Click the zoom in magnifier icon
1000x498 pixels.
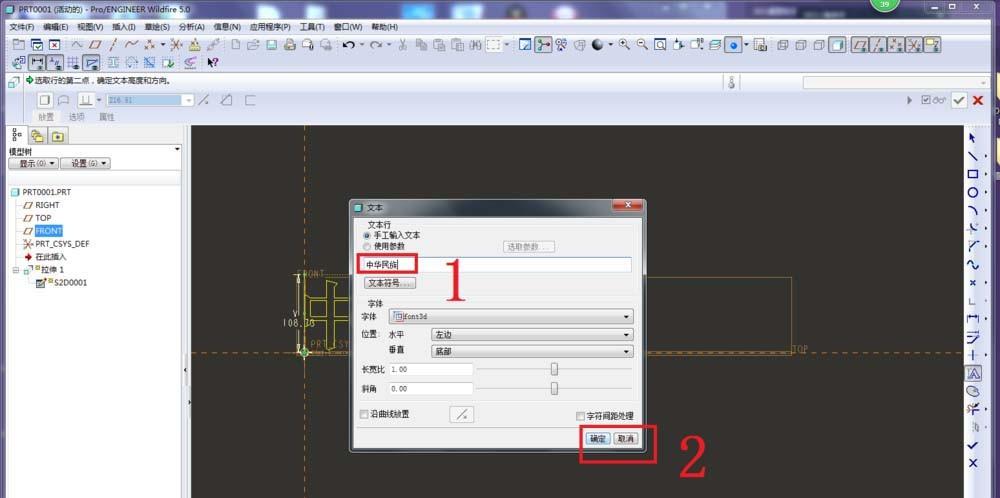(x=624, y=45)
